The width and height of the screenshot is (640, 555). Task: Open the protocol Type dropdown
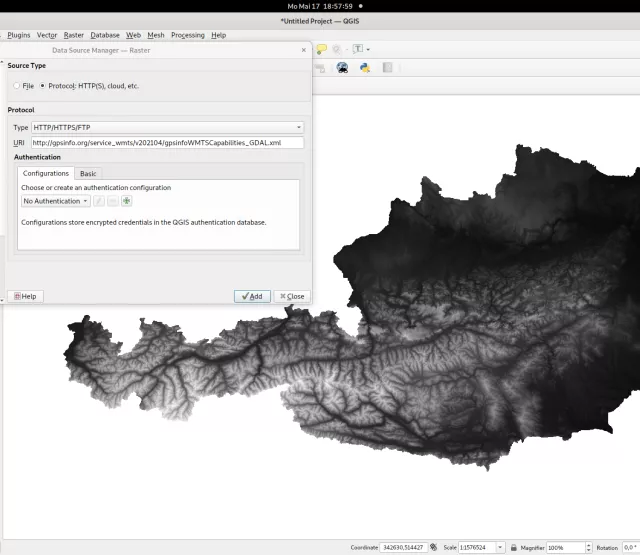[167, 128]
